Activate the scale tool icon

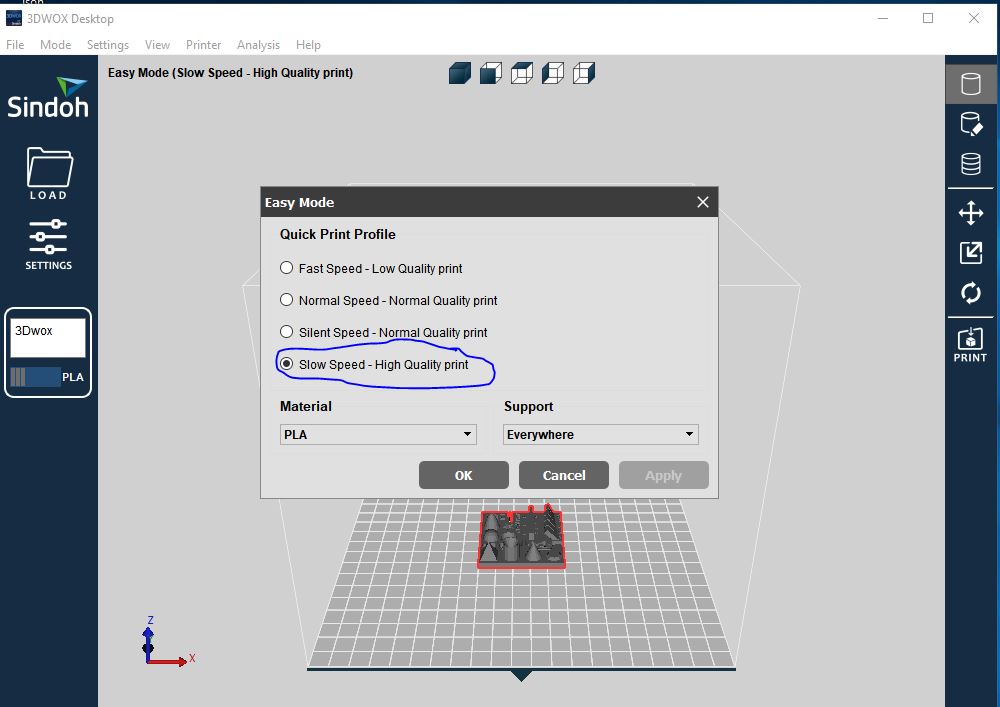click(x=971, y=253)
